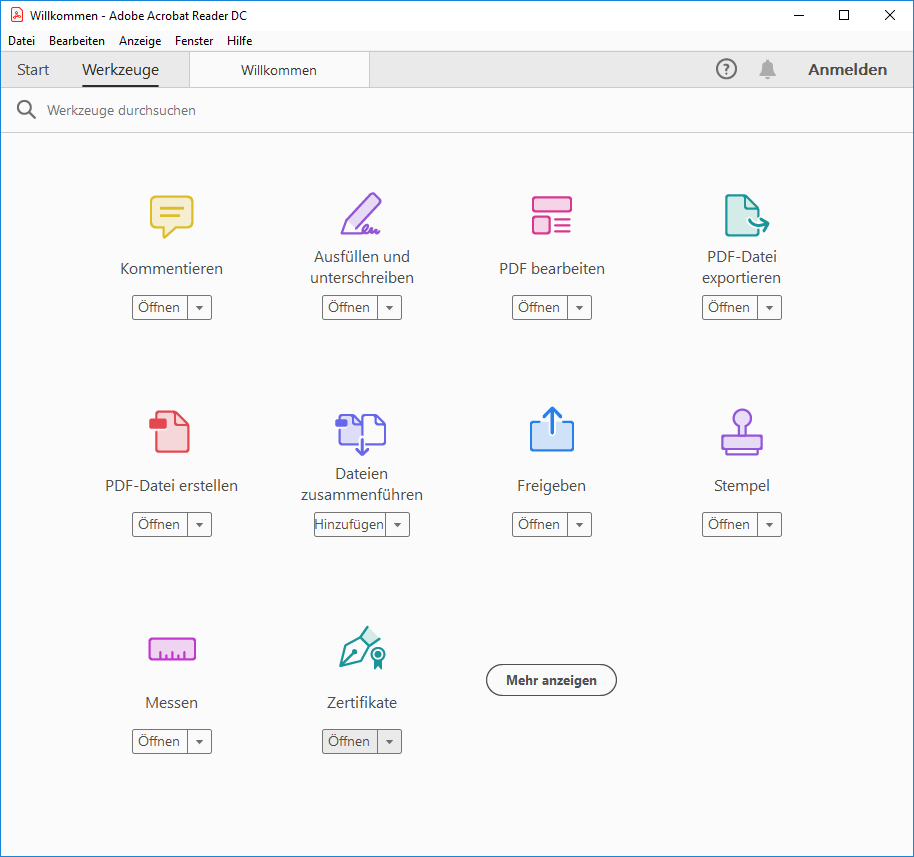Expand the Messen dropdown arrow
914x857 pixels.
199,741
